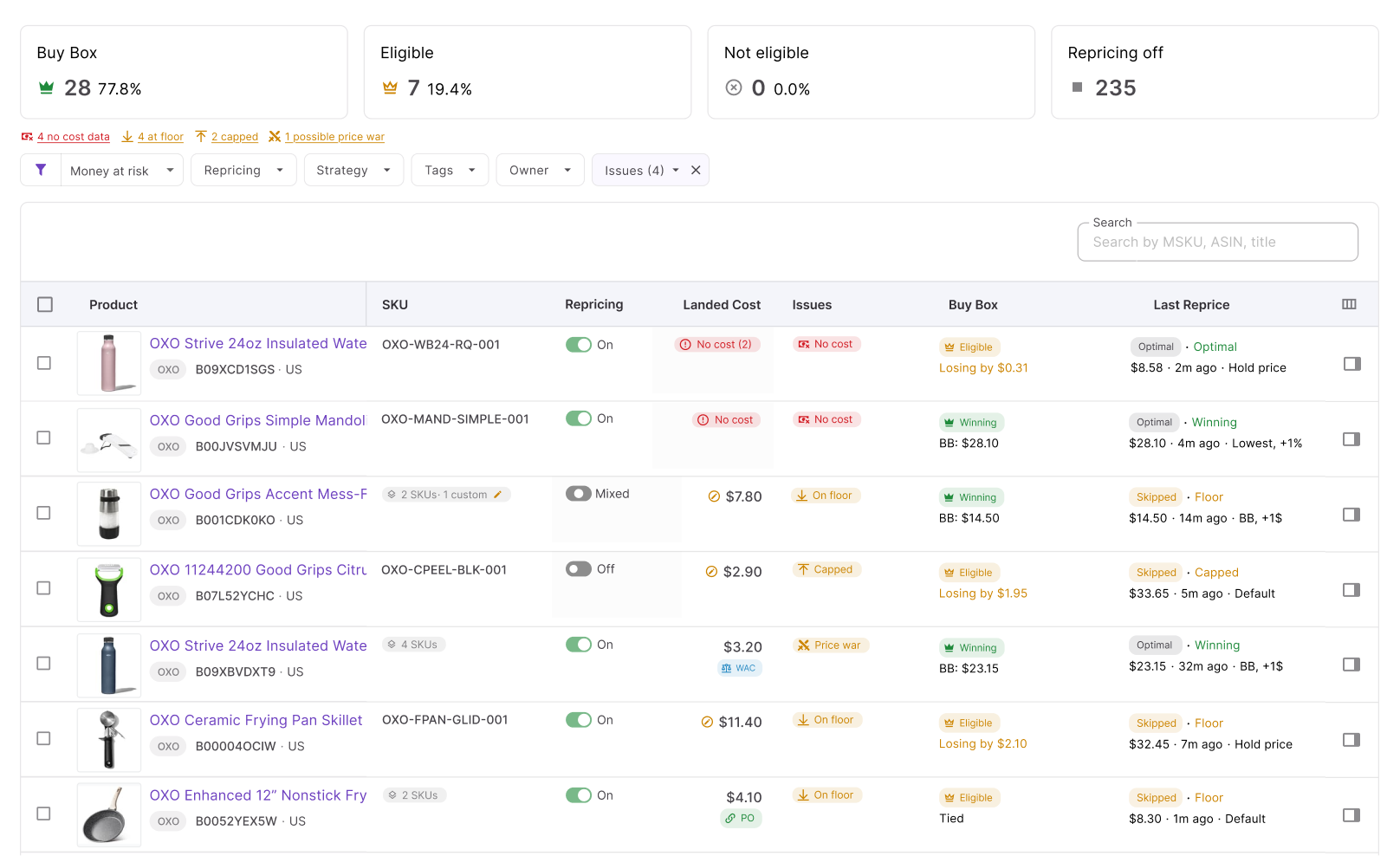Clear the Issues (4) filter with X
Image resolution: width=1400 pixels, height=856 pixels.
point(696,170)
